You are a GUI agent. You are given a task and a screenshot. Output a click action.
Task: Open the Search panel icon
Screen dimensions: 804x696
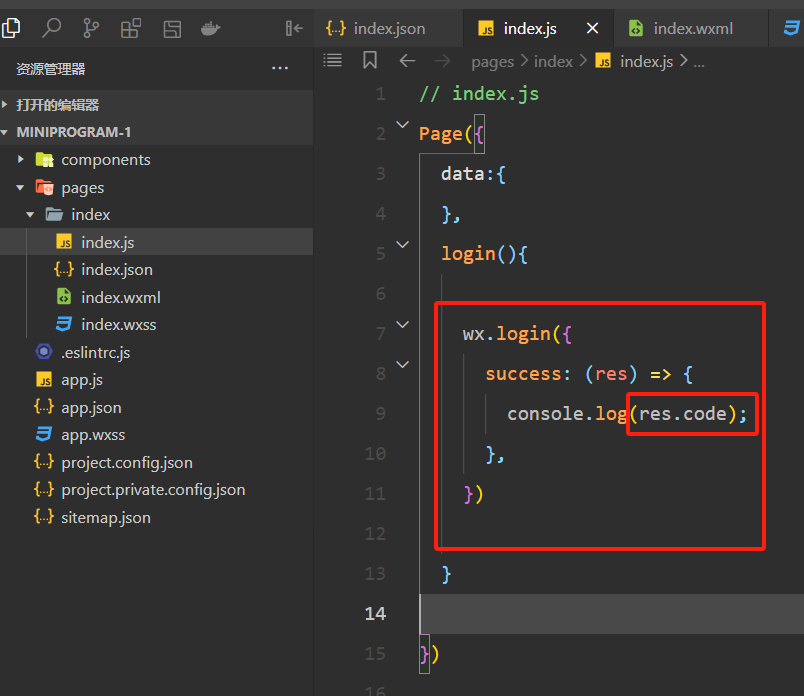[51, 28]
